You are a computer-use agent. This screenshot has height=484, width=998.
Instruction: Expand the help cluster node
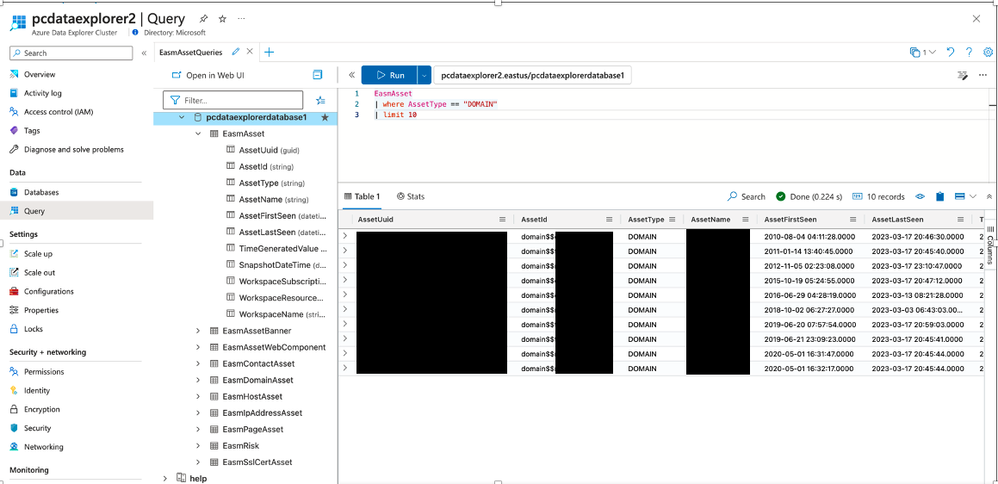pyautogui.click(x=165, y=478)
